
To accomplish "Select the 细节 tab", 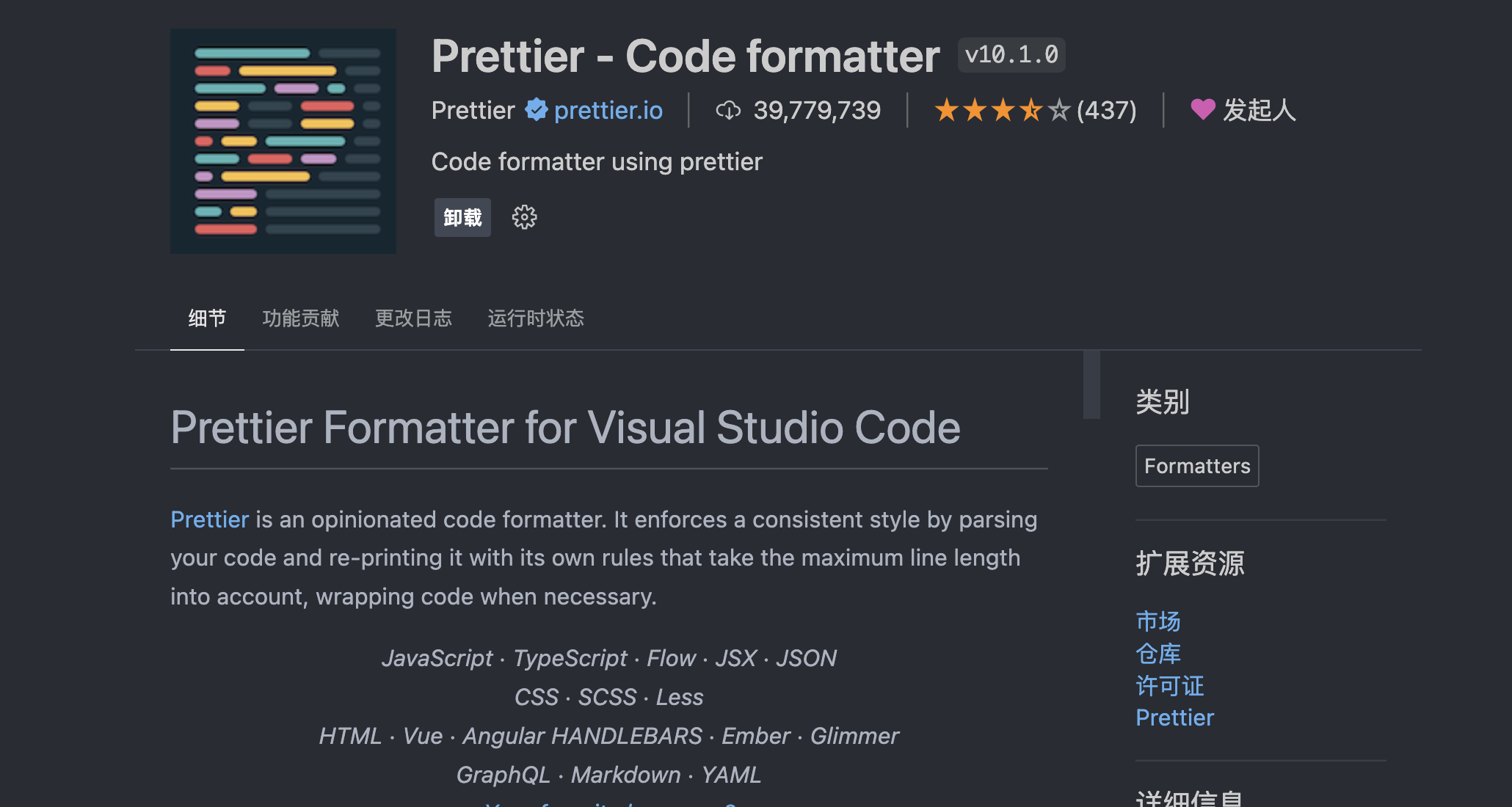I will (x=206, y=318).
